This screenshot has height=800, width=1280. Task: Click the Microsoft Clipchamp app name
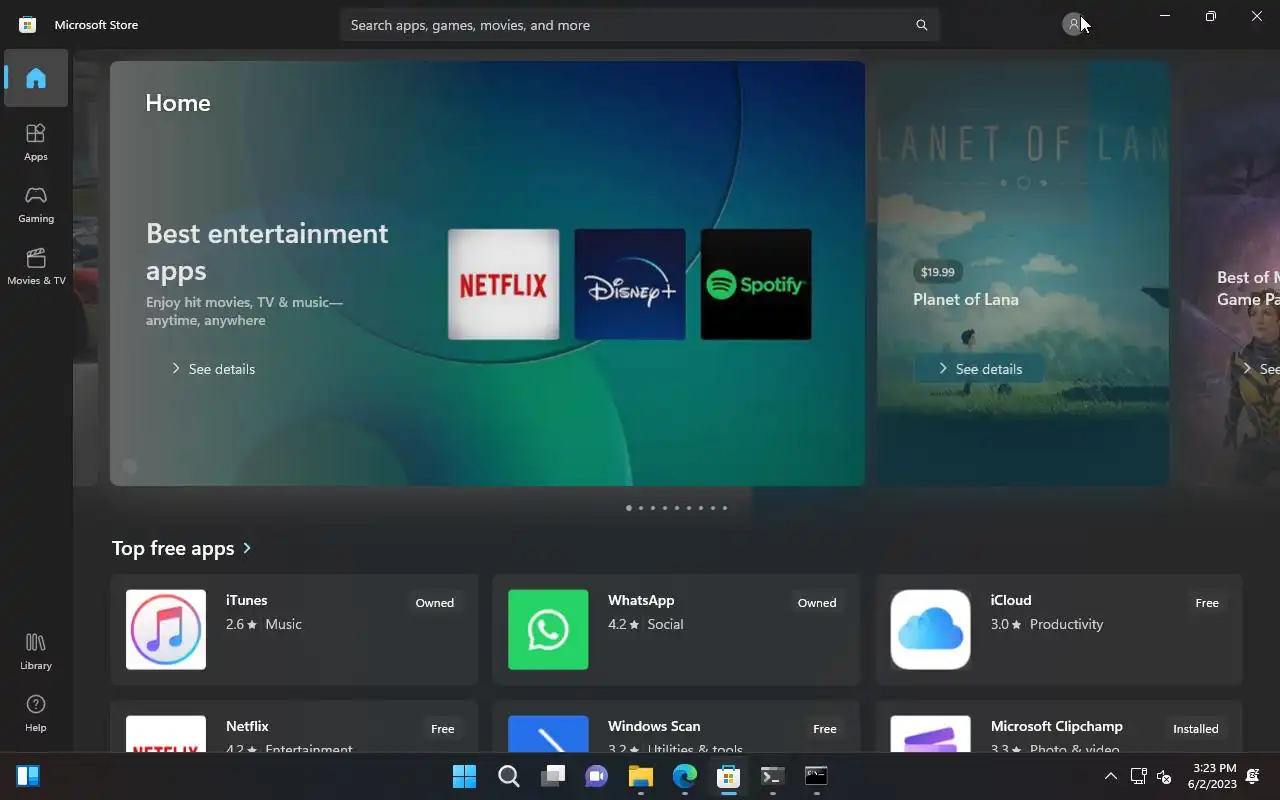pyautogui.click(x=1057, y=726)
